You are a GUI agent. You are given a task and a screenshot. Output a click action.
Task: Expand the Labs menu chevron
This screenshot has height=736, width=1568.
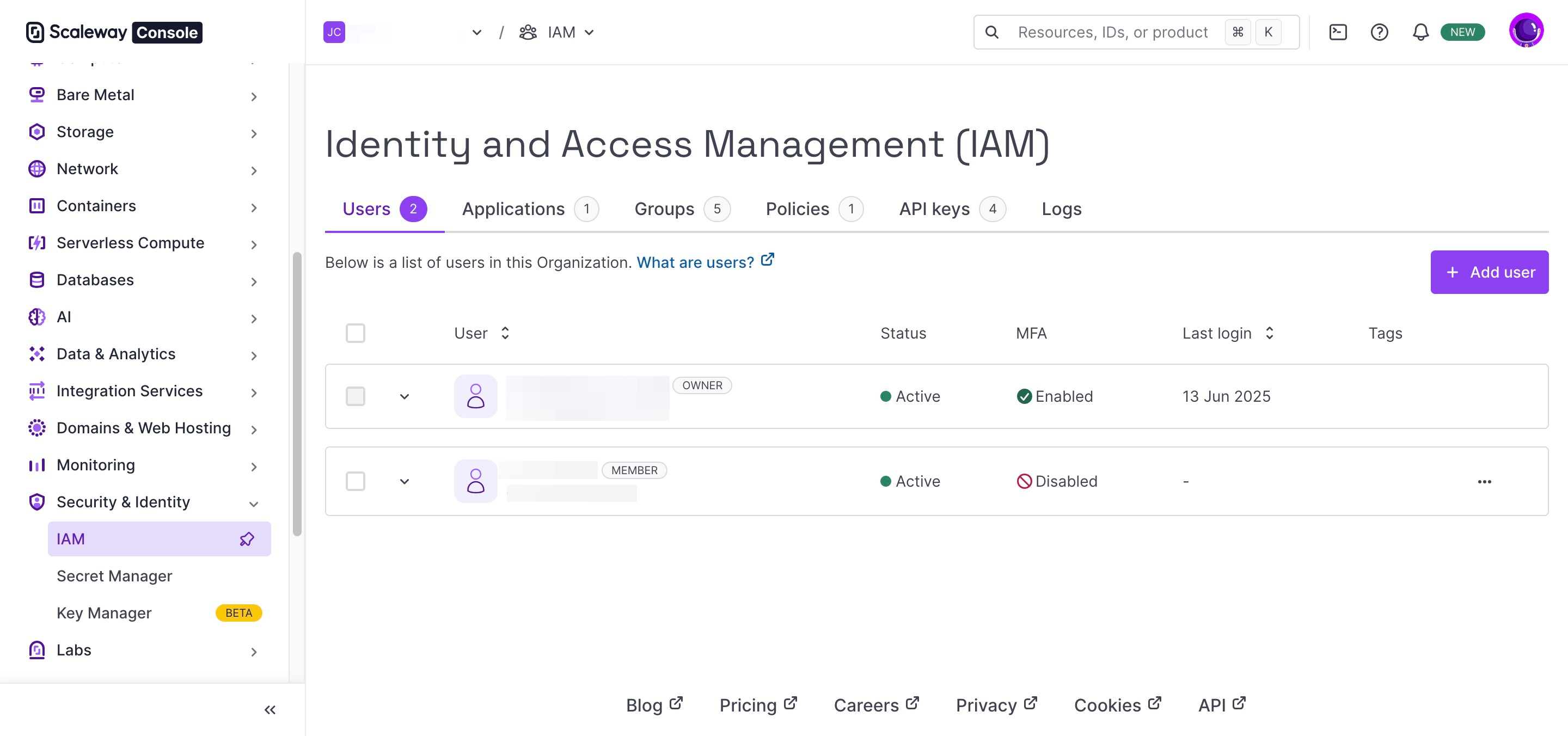coord(254,652)
